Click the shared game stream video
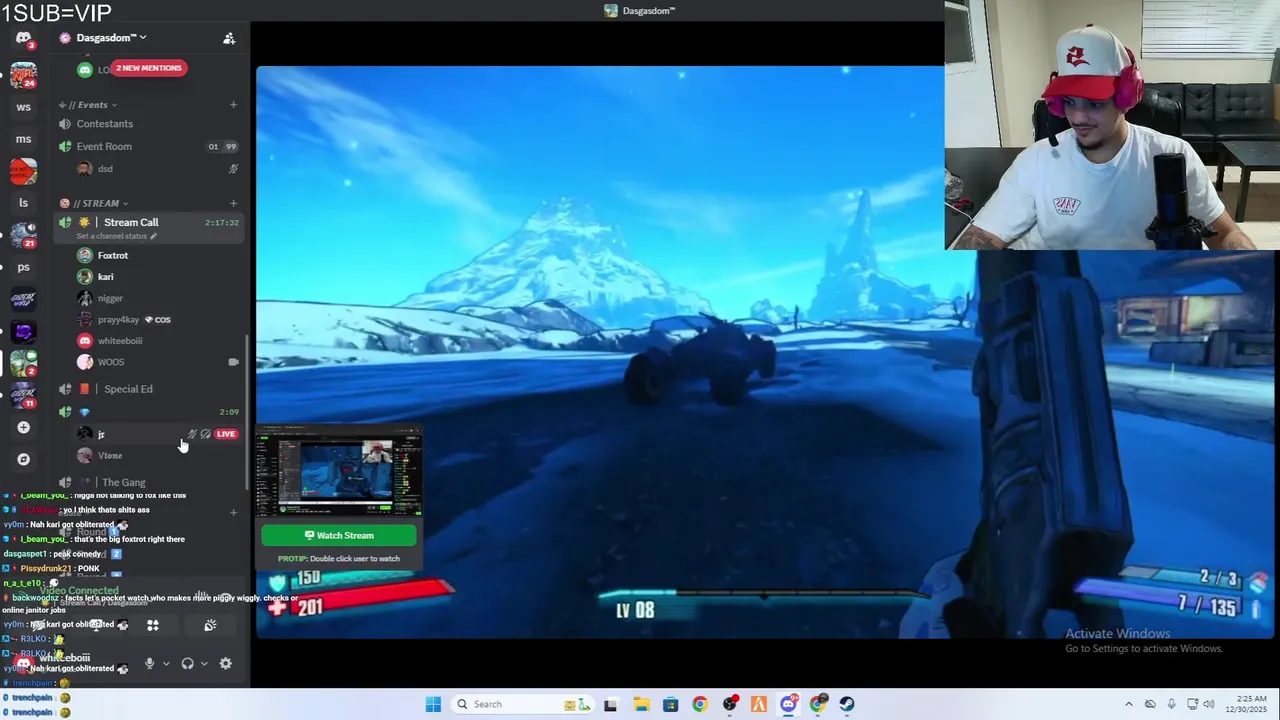 point(765,352)
